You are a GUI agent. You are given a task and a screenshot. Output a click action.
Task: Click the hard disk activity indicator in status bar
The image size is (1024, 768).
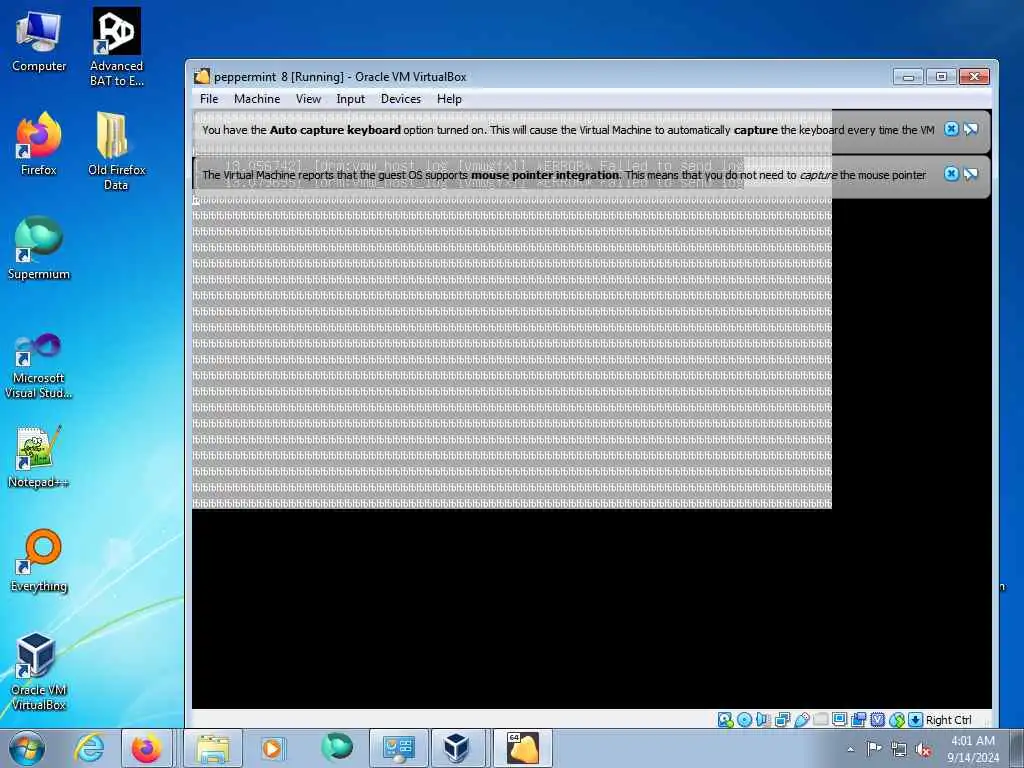[726, 720]
